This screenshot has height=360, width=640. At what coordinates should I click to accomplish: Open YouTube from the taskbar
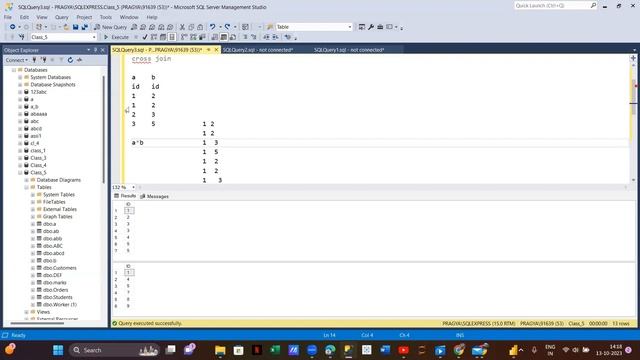tap(403, 350)
